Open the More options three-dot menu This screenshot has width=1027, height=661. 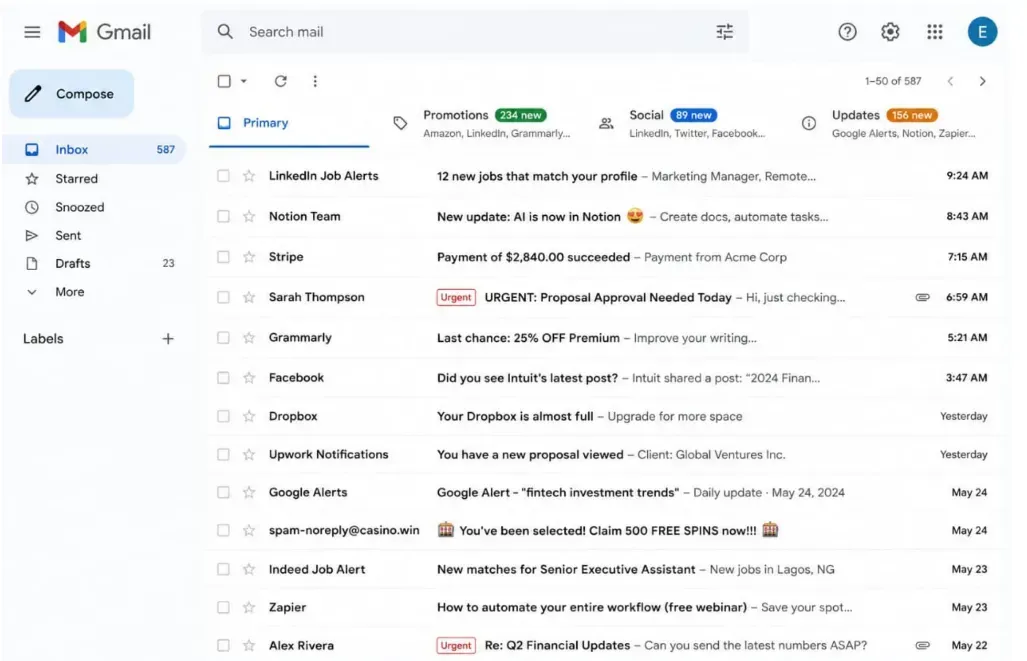tap(315, 81)
